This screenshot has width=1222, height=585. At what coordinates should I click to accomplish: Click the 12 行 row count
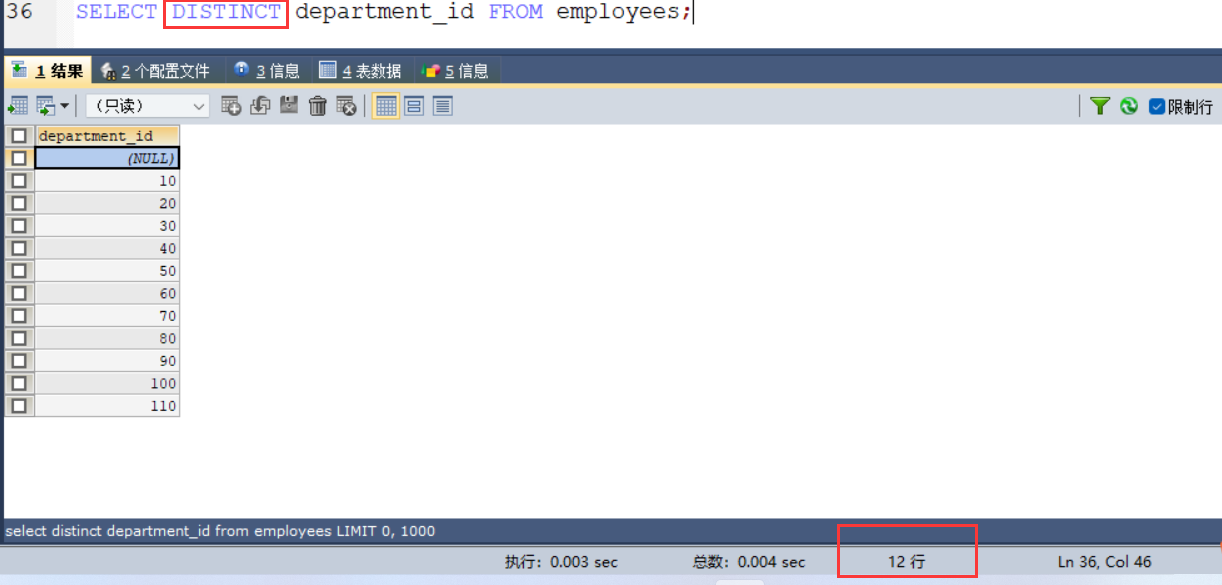coord(907,562)
